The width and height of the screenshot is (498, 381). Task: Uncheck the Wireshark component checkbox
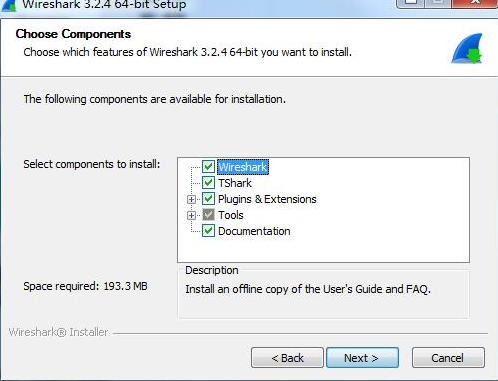click(208, 166)
